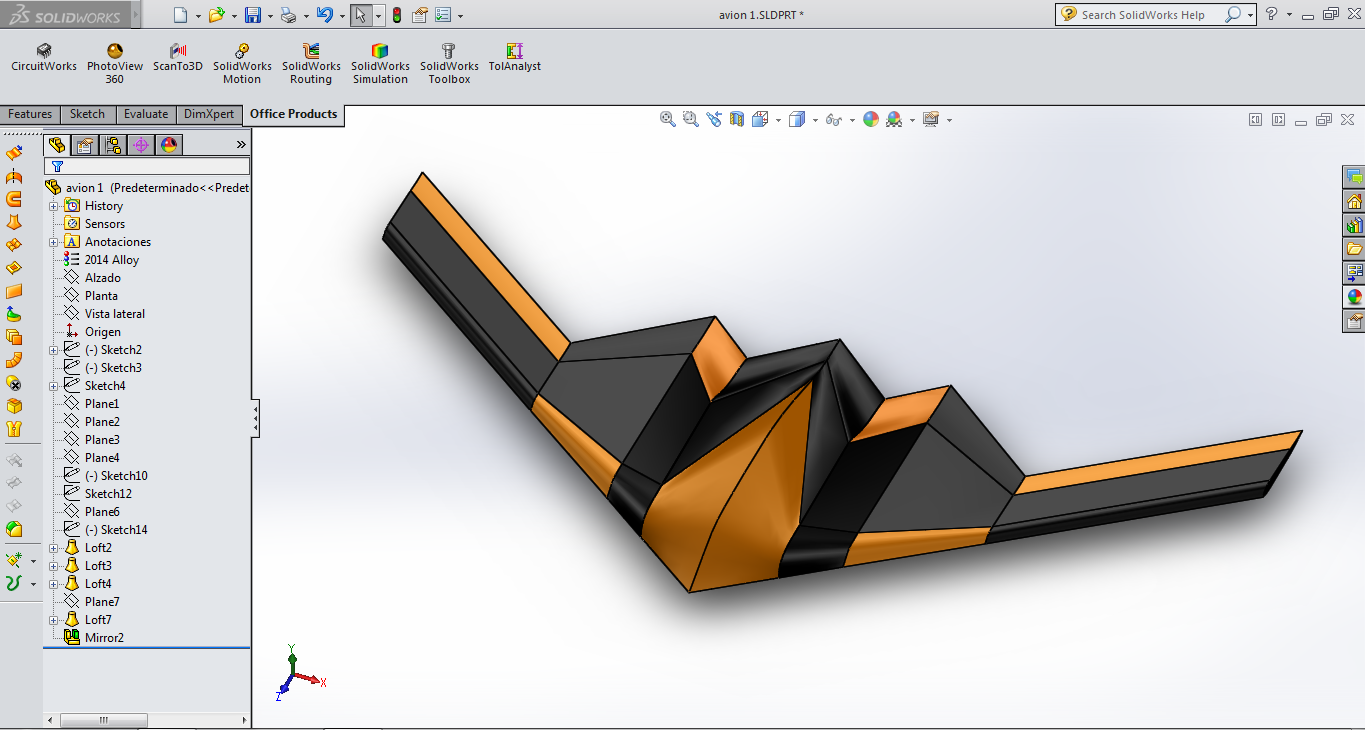Open the PropertyManager panel tab
This screenshot has width=1365, height=730.
tap(85, 145)
